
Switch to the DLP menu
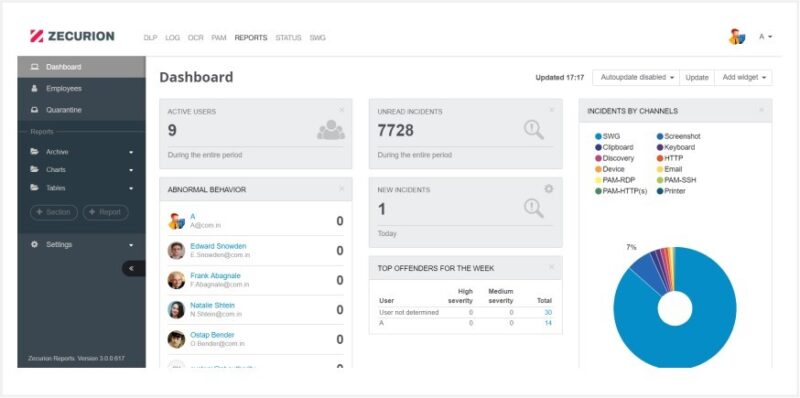pyautogui.click(x=151, y=38)
